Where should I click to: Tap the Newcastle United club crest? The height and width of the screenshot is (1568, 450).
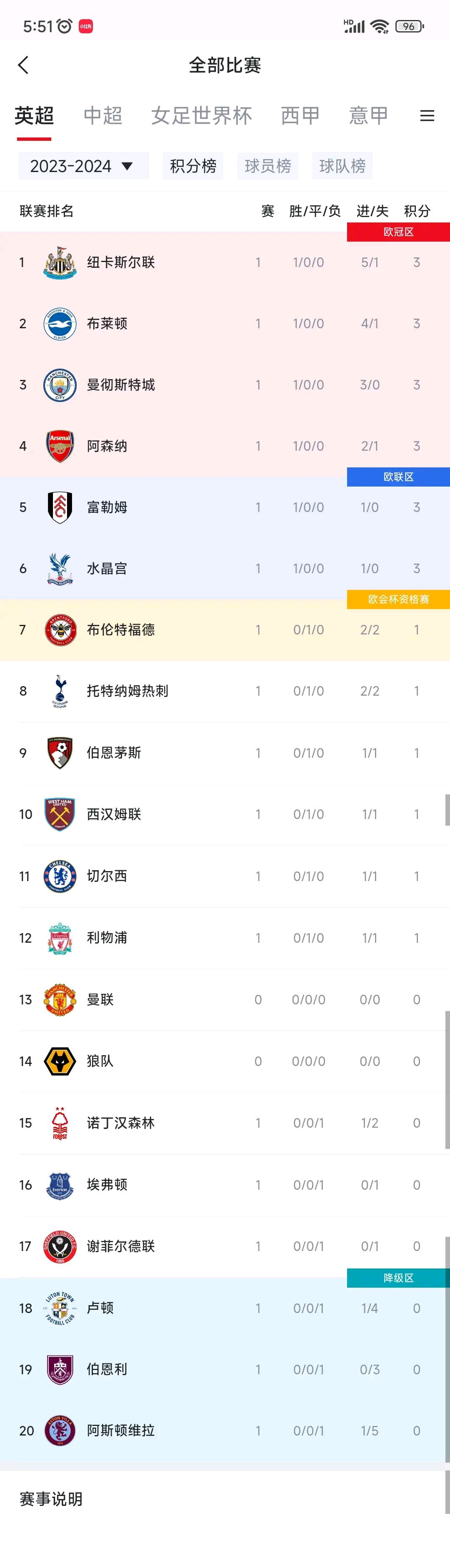coord(60,262)
